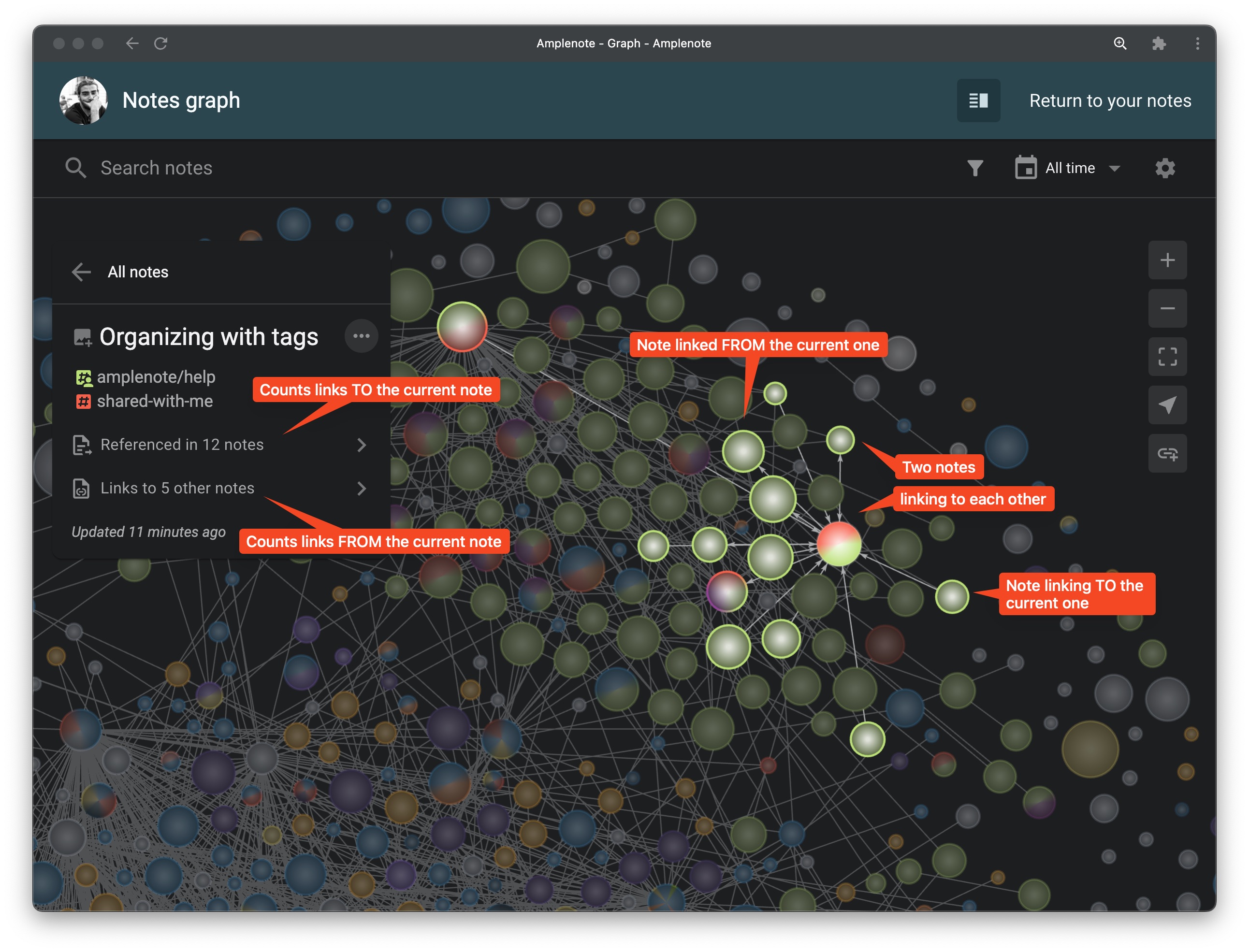Click the Referenced in notes document icon

tap(82, 445)
